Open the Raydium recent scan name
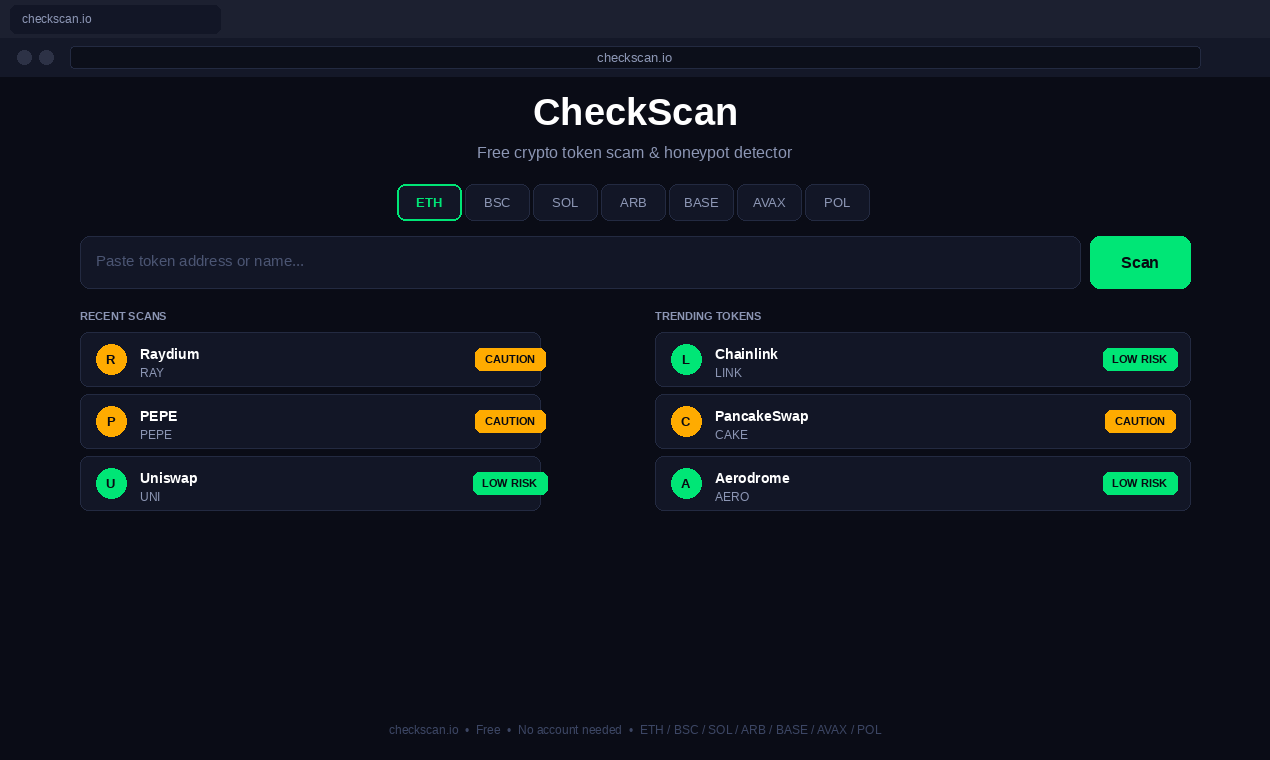The height and width of the screenshot is (760, 1270). (169, 354)
